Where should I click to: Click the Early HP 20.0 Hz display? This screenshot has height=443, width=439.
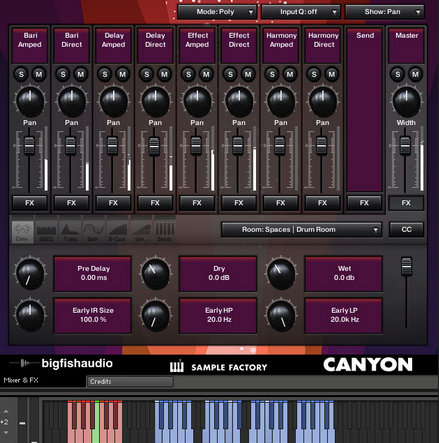point(218,316)
